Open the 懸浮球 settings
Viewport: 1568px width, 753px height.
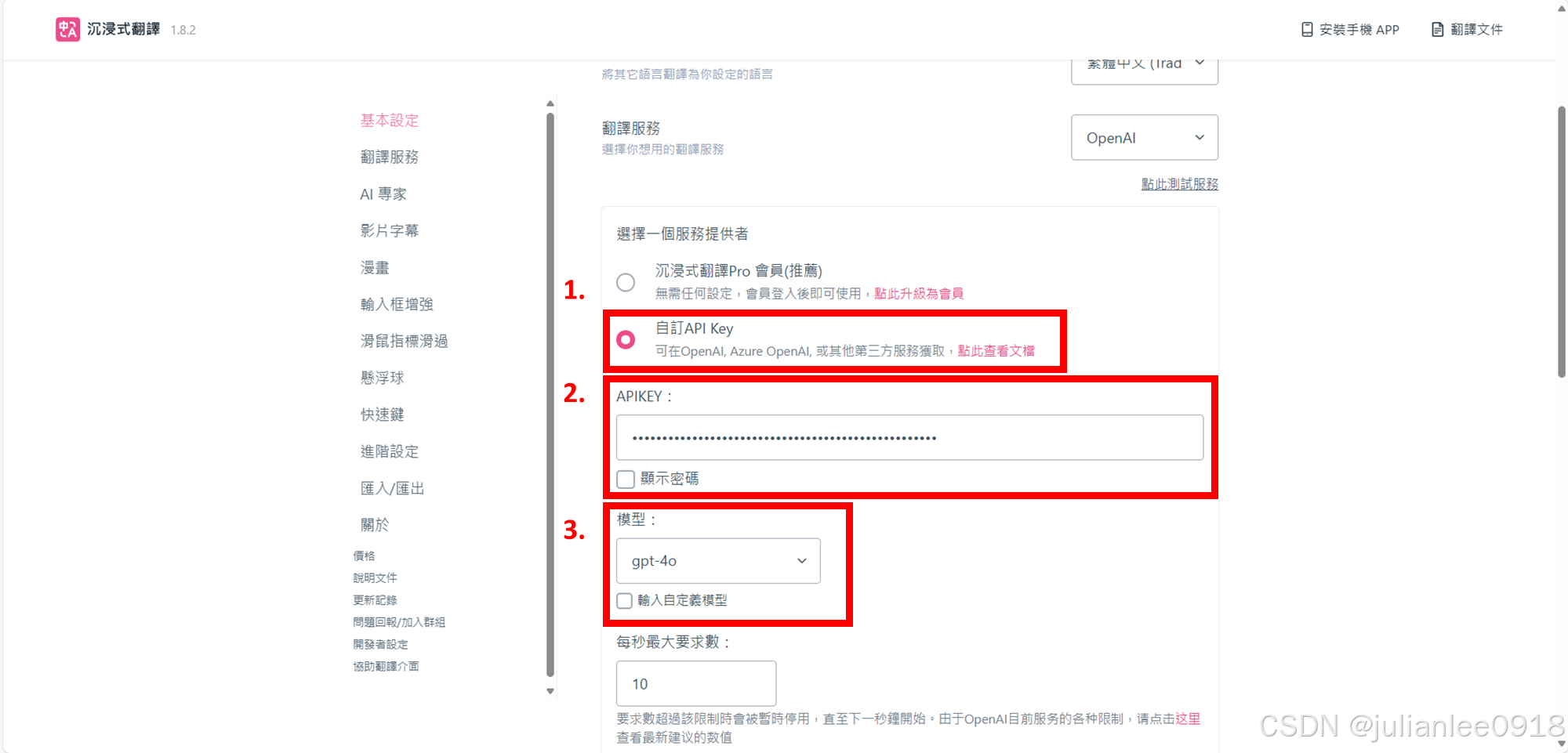point(382,378)
